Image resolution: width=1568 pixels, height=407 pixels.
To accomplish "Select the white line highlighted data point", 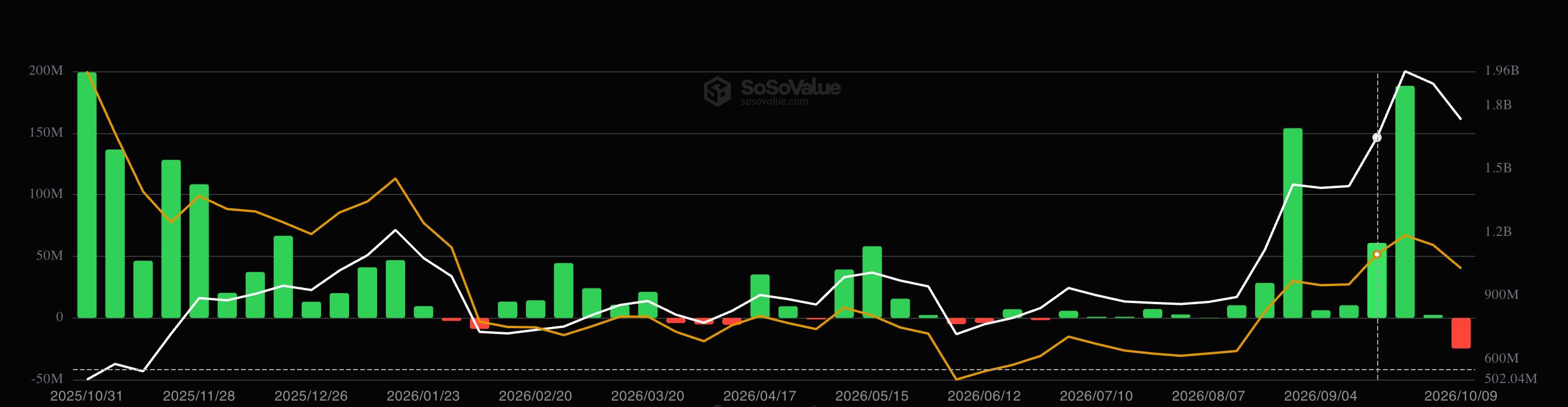I will click(1377, 138).
